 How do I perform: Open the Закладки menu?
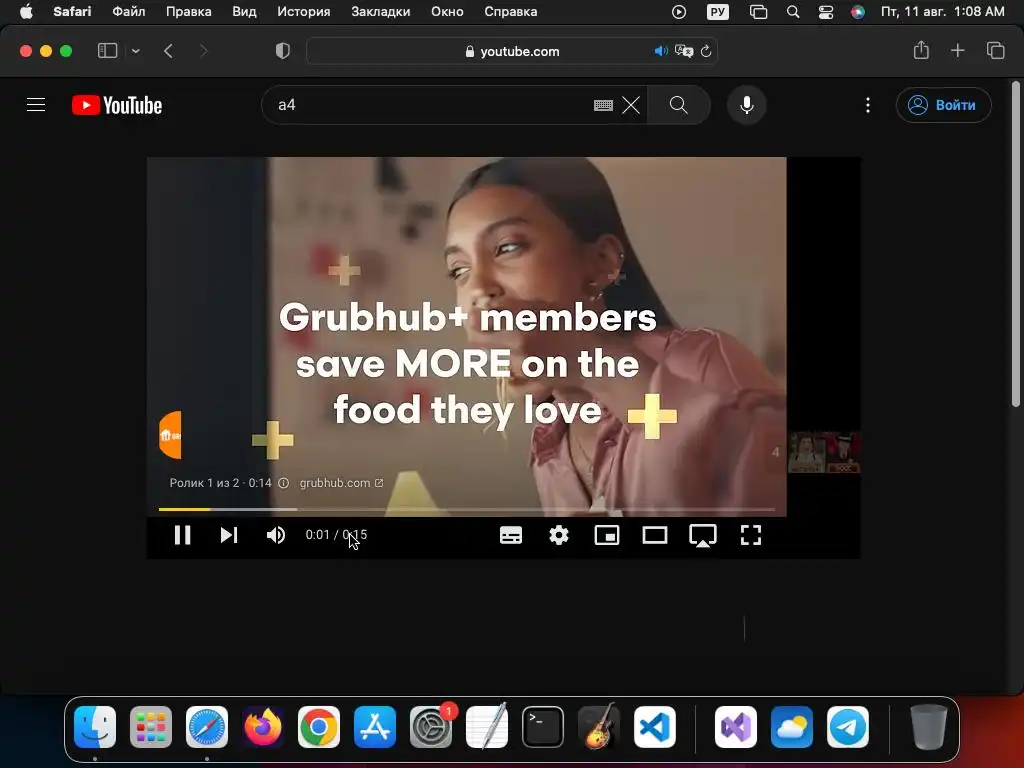(x=381, y=12)
